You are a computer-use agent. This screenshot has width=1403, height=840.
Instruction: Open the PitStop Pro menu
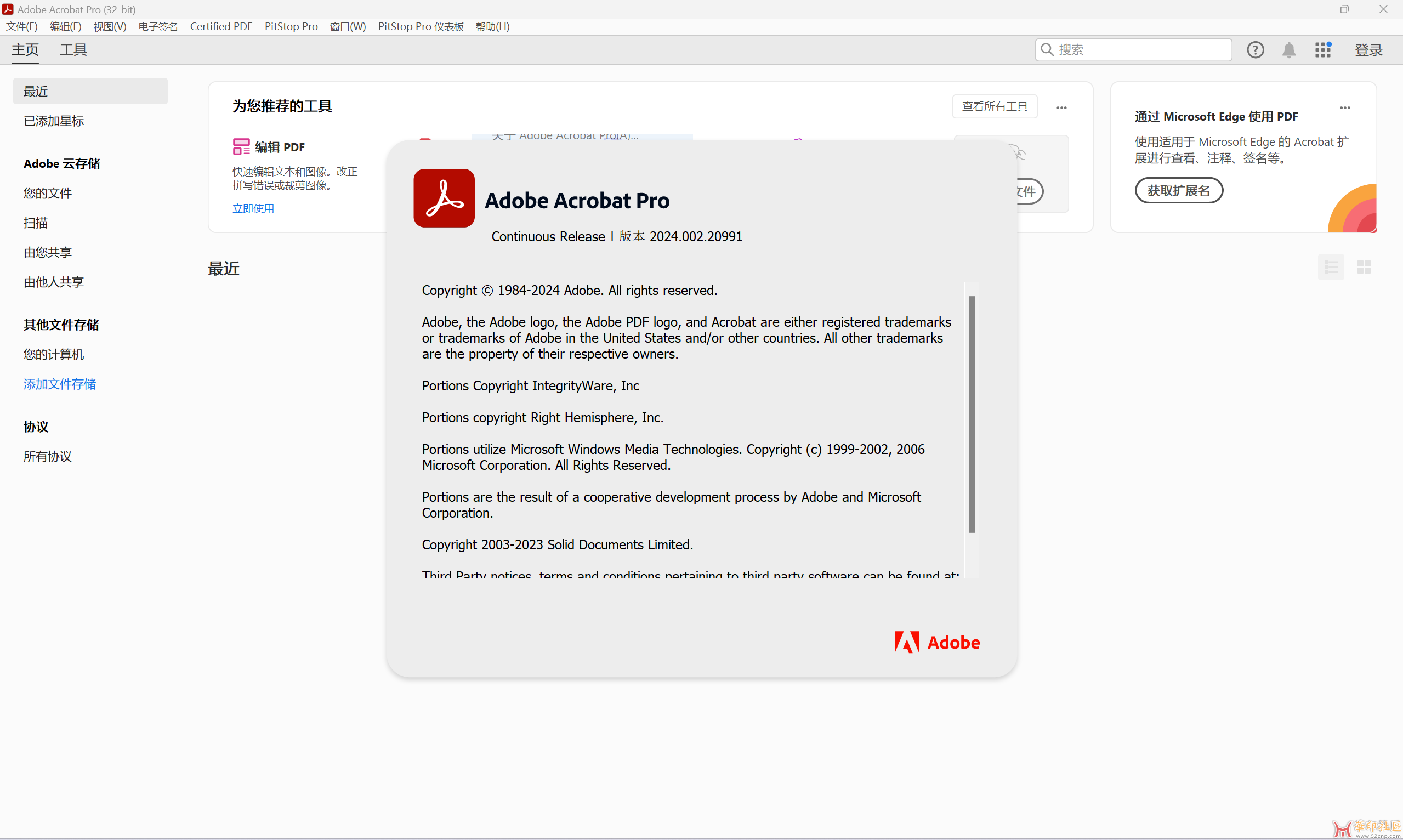coord(292,27)
